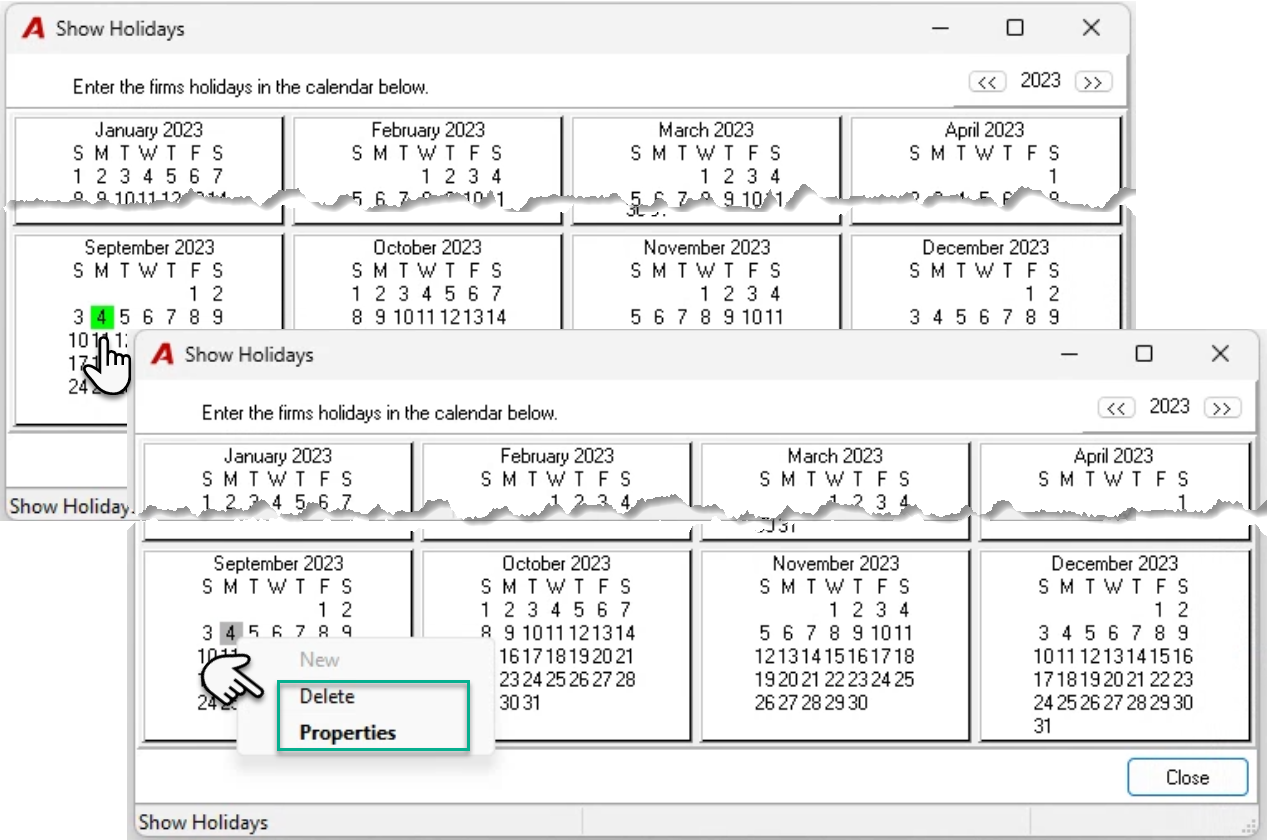Viewport: 1267px width, 840px height.
Task: Click the Show Holidays status bar text in front window
Action: coord(204,822)
